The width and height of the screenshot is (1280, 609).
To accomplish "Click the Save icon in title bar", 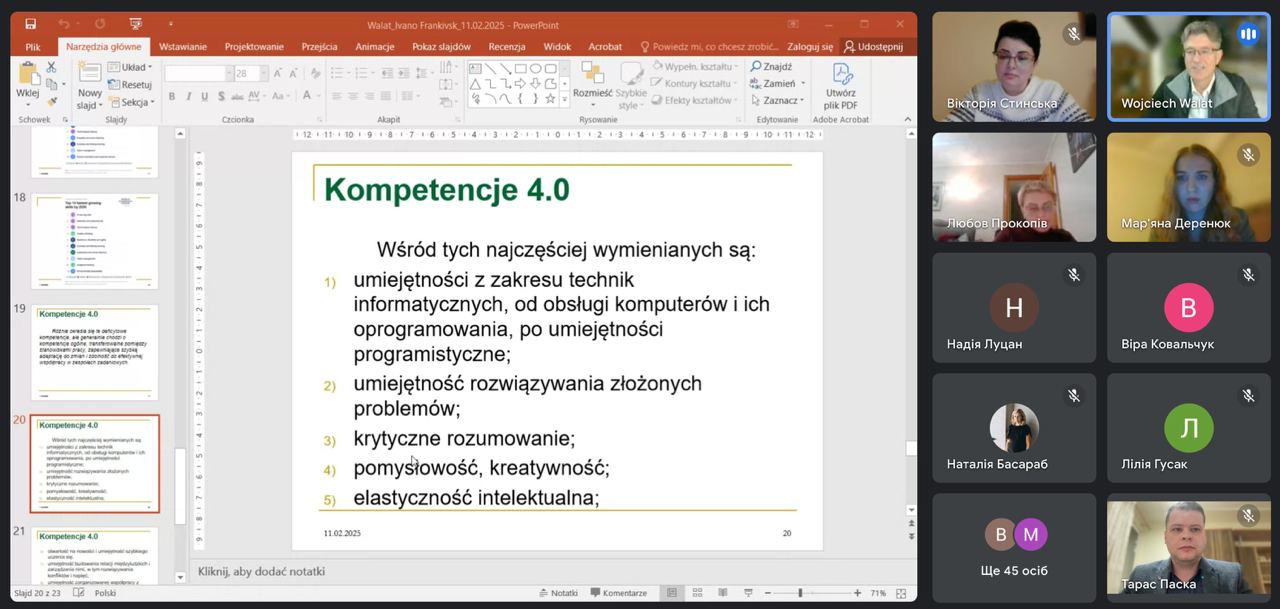I will point(30,23).
